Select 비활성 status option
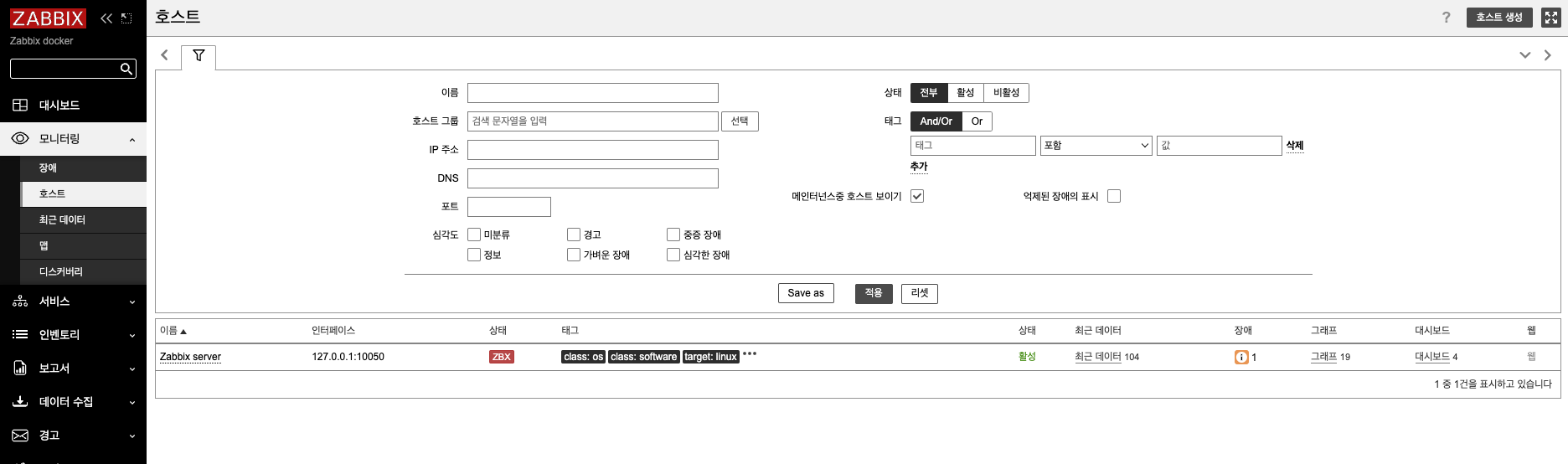 1007,93
